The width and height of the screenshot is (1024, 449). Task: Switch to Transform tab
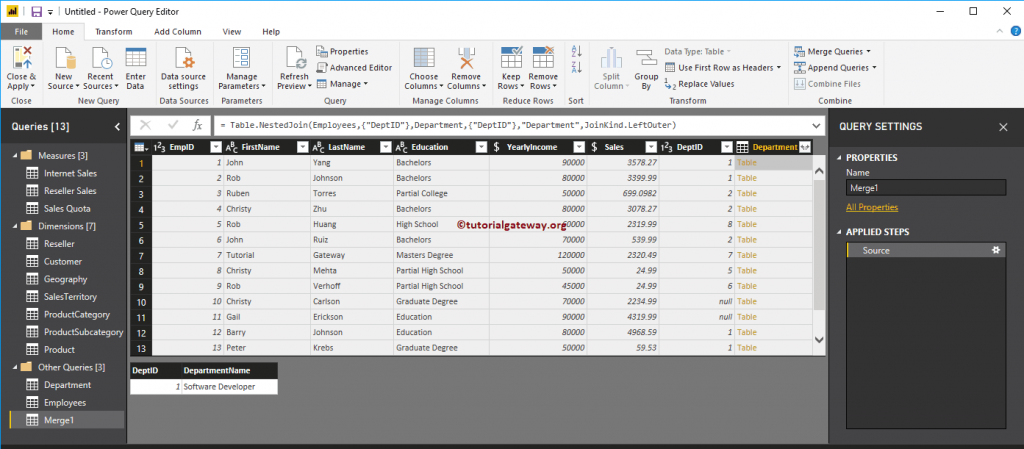click(114, 31)
